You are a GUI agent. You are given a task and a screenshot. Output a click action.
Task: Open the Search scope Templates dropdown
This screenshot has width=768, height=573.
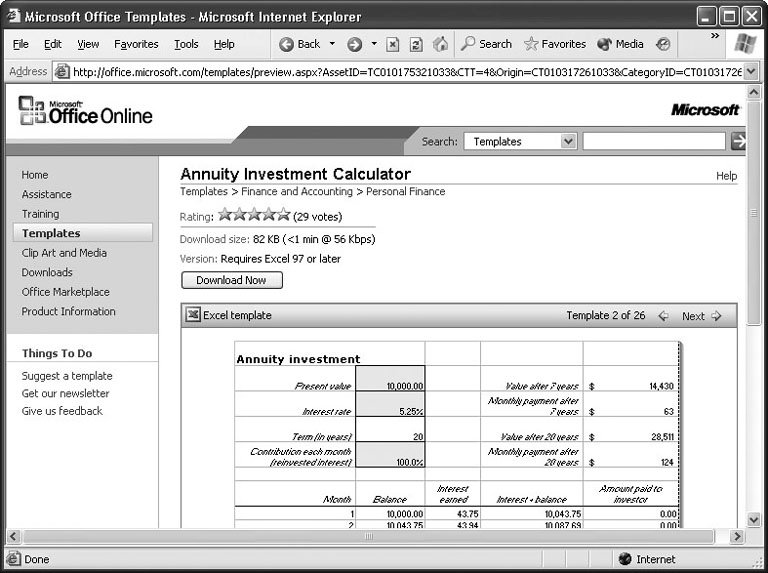(x=568, y=142)
